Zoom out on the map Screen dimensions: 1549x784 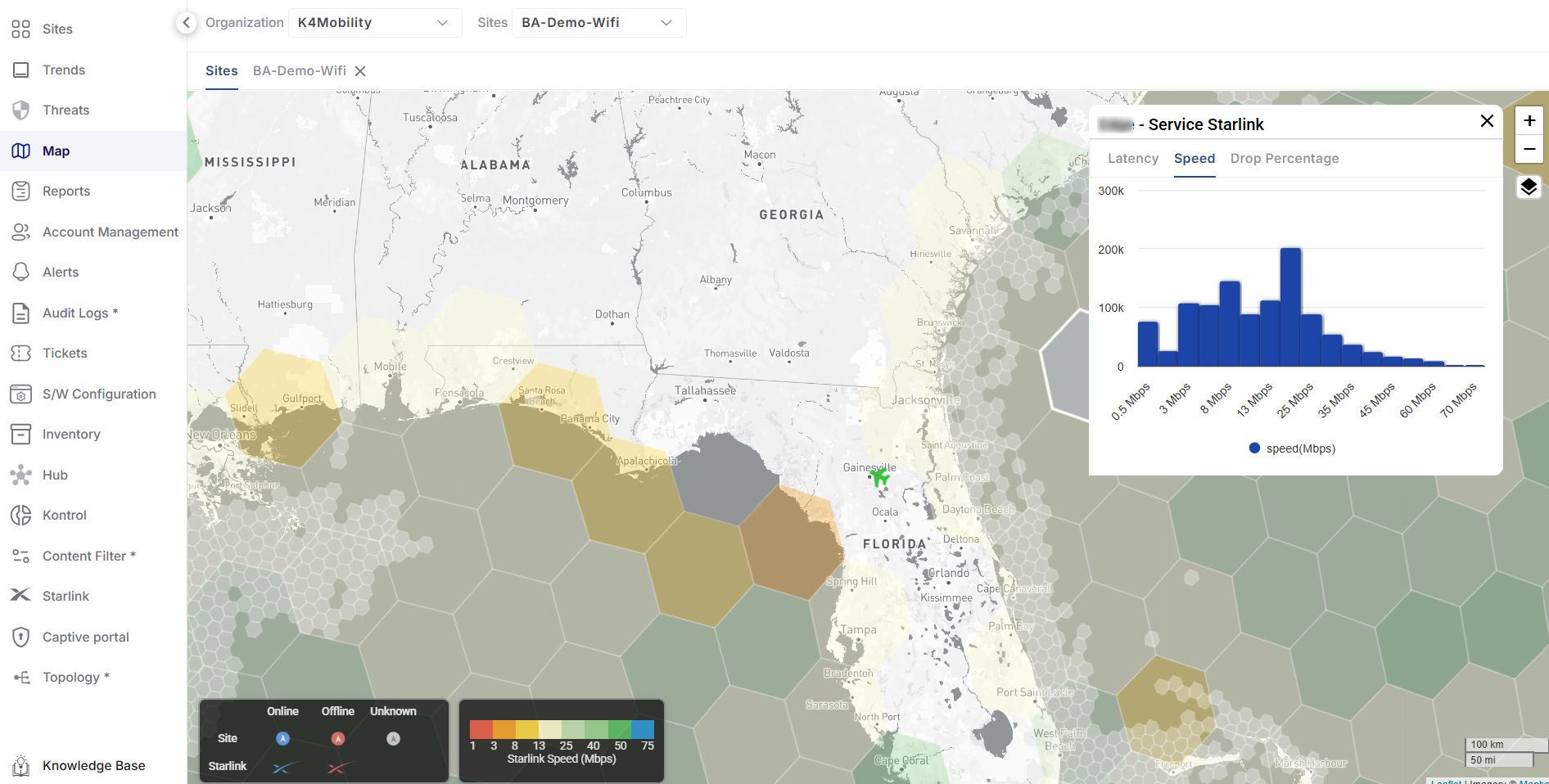1529,149
